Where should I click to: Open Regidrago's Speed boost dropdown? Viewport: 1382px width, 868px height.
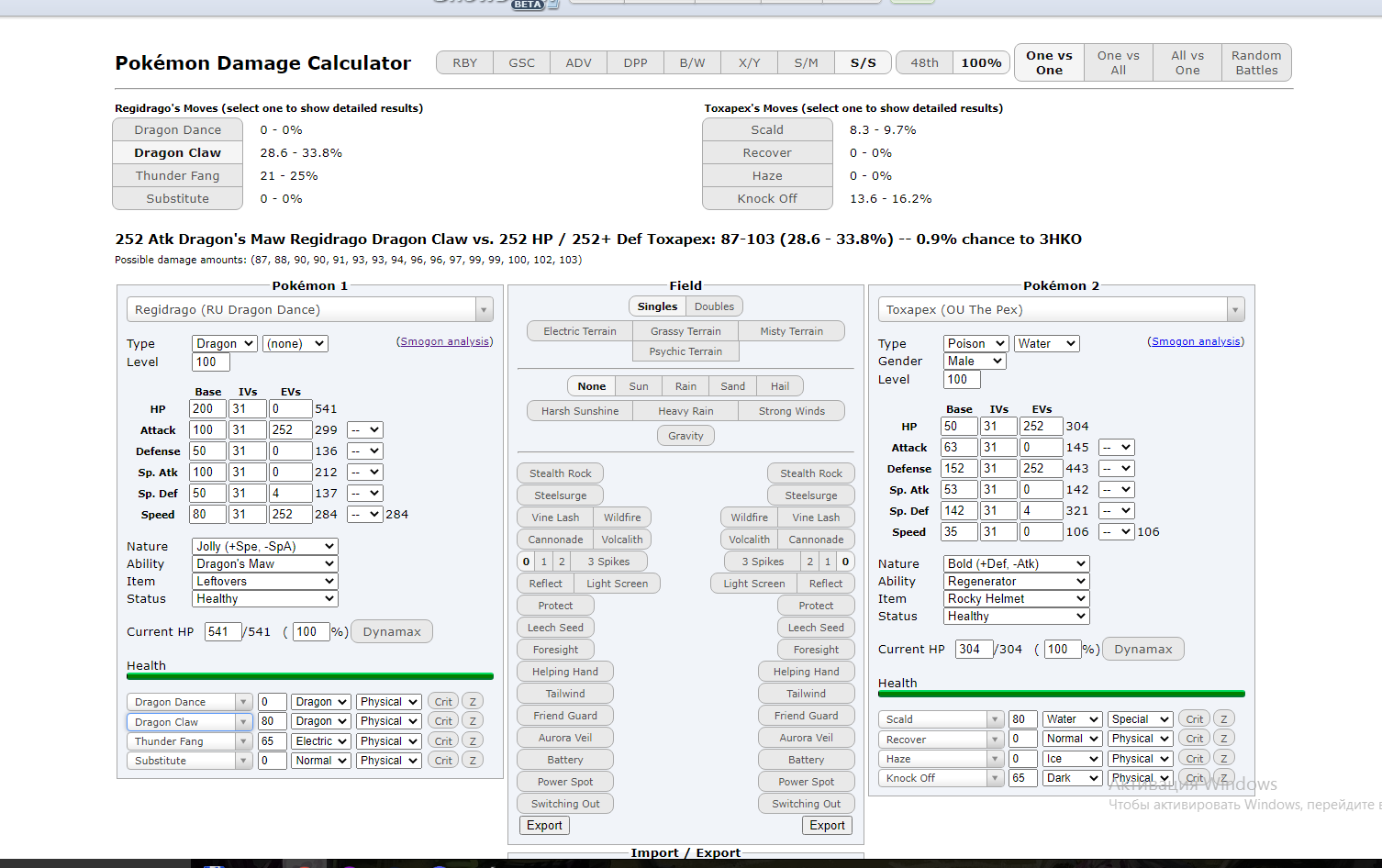[x=365, y=514]
